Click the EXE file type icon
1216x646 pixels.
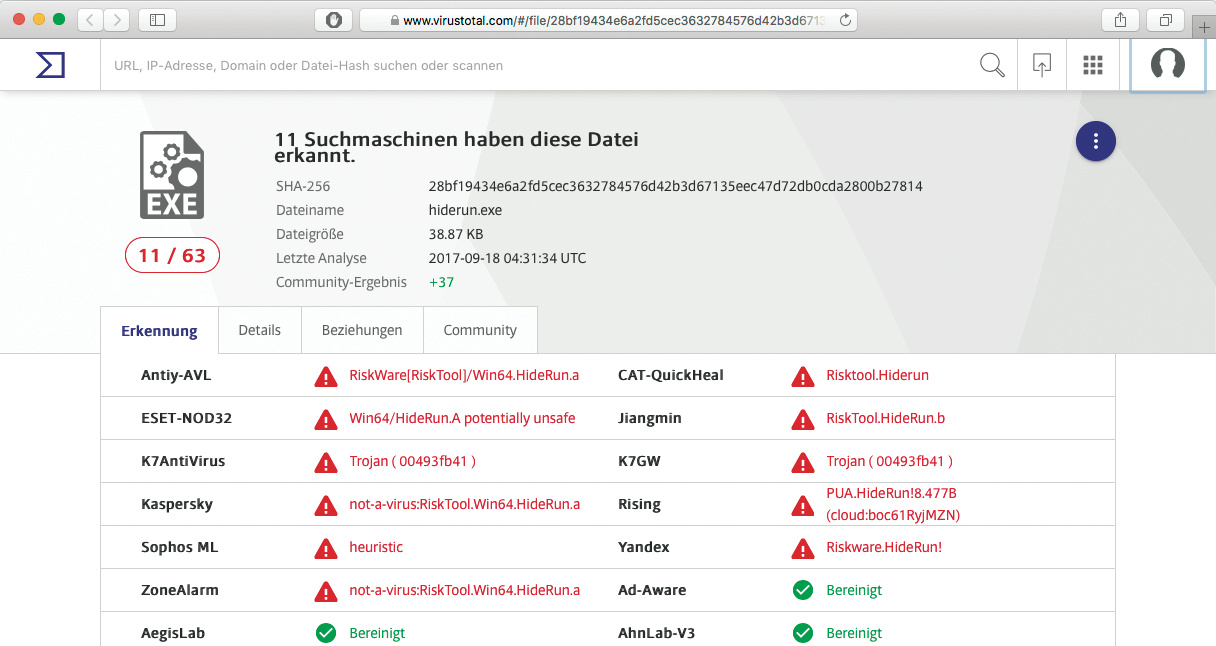click(x=172, y=177)
